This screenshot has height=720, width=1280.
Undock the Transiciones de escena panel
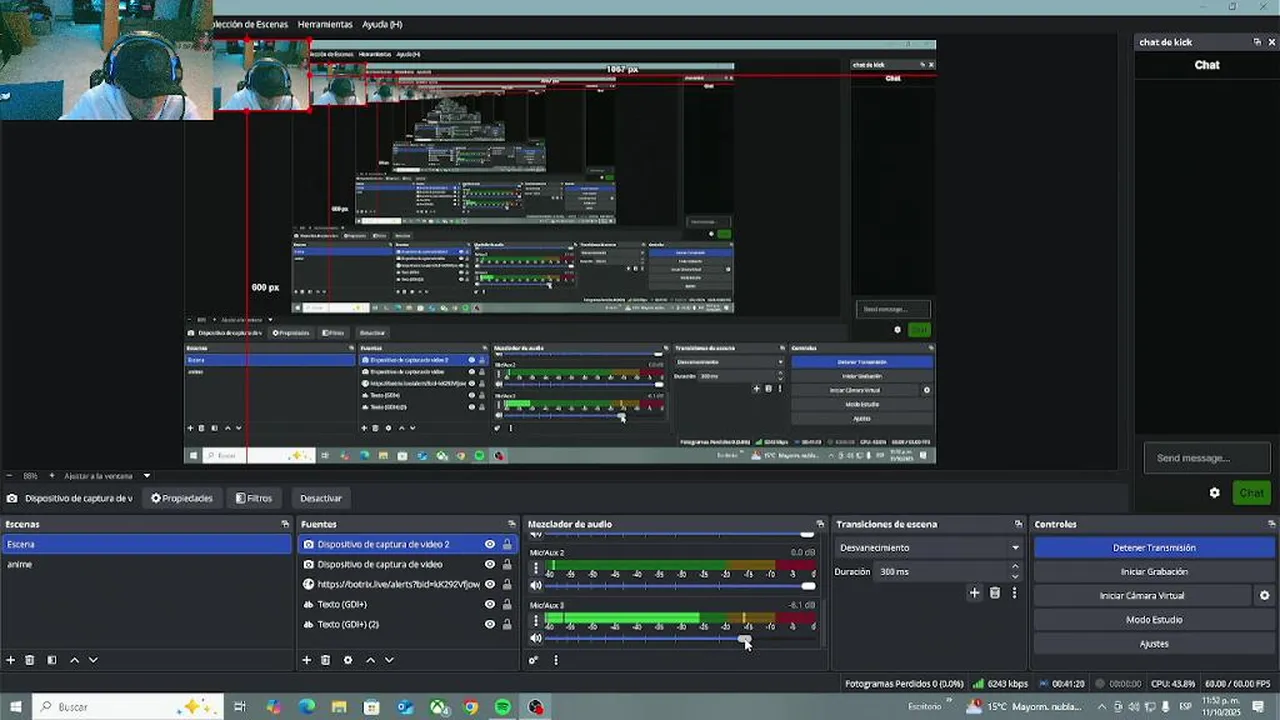(1019, 524)
